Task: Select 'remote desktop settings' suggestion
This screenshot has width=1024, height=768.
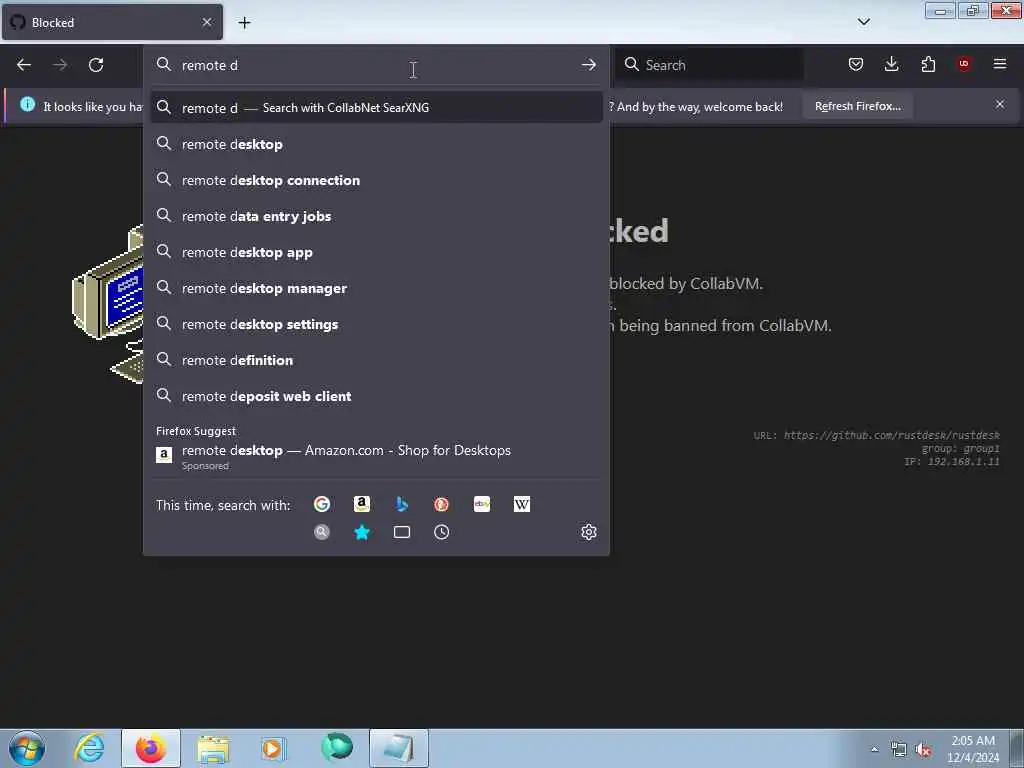Action: 376,323
